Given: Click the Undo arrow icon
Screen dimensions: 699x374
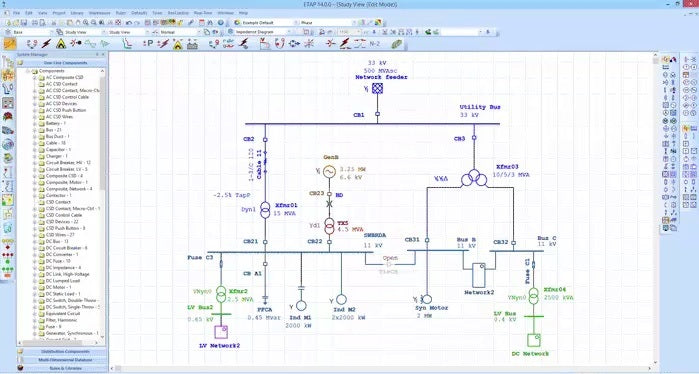Looking at the screenshot, I should (128, 22).
